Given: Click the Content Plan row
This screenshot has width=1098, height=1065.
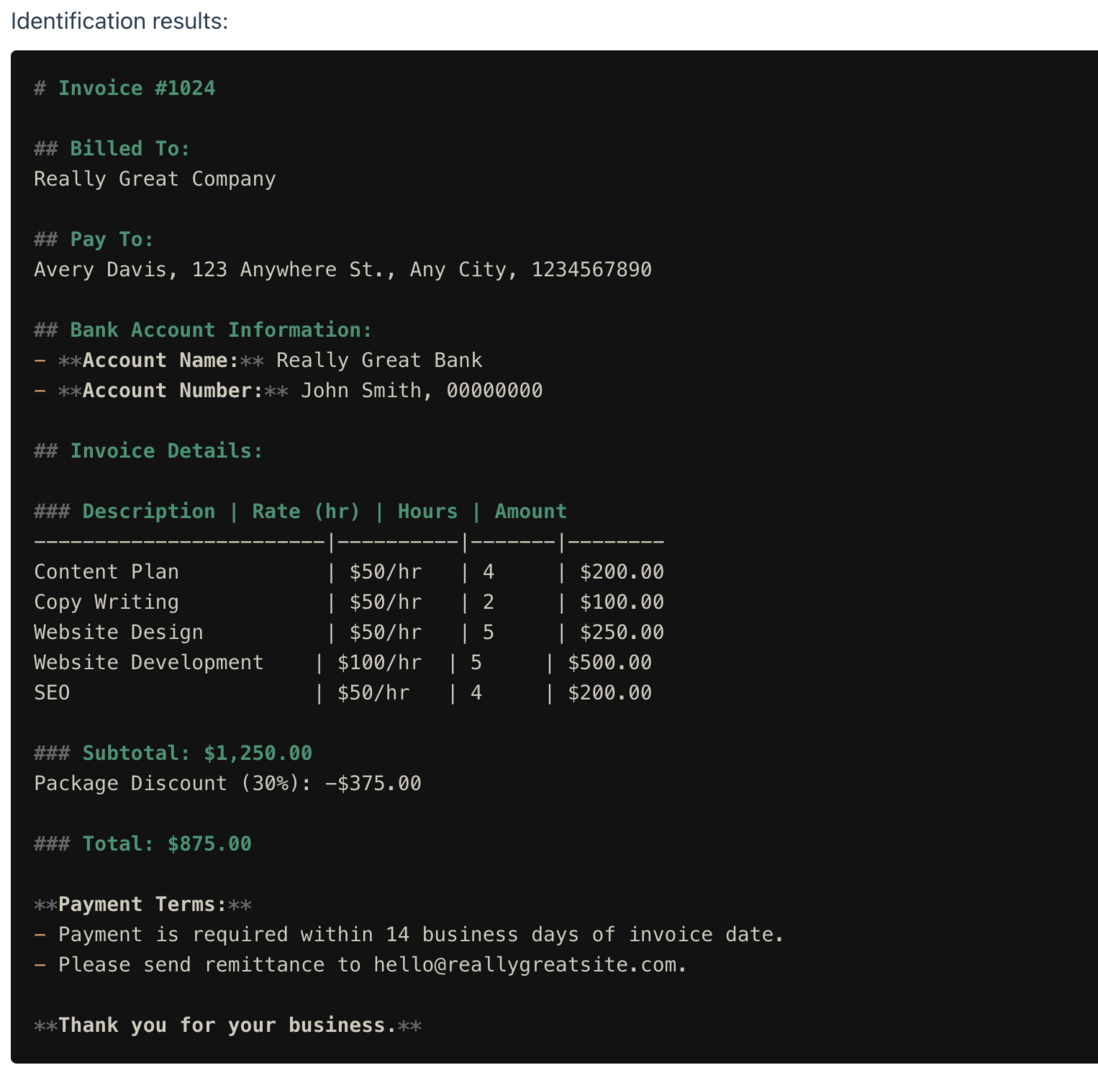Looking at the screenshot, I should point(349,571).
